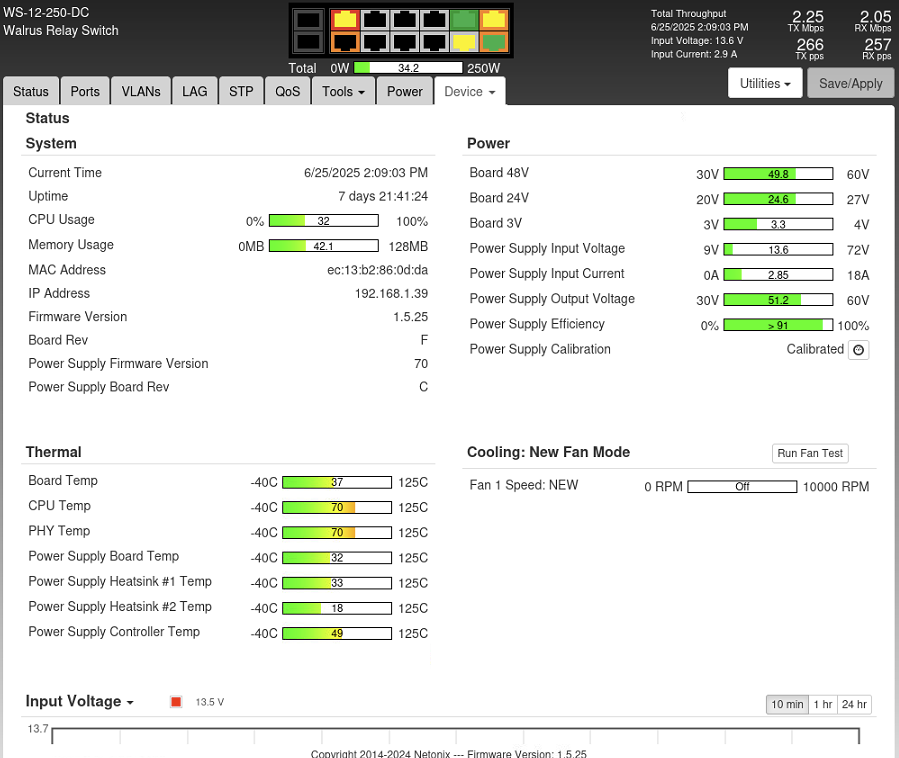Click the red Input Voltage legend swatch
The image size is (899, 758).
[x=177, y=702]
